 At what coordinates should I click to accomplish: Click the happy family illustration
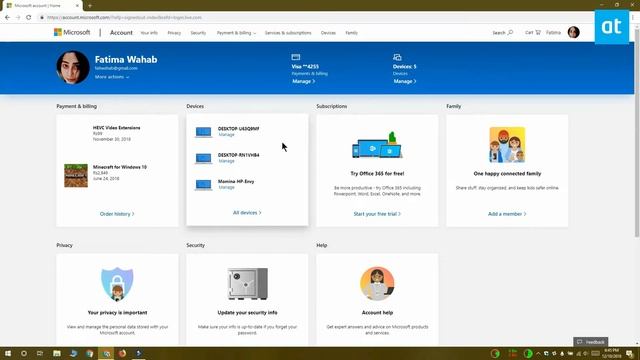click(507, 144)
